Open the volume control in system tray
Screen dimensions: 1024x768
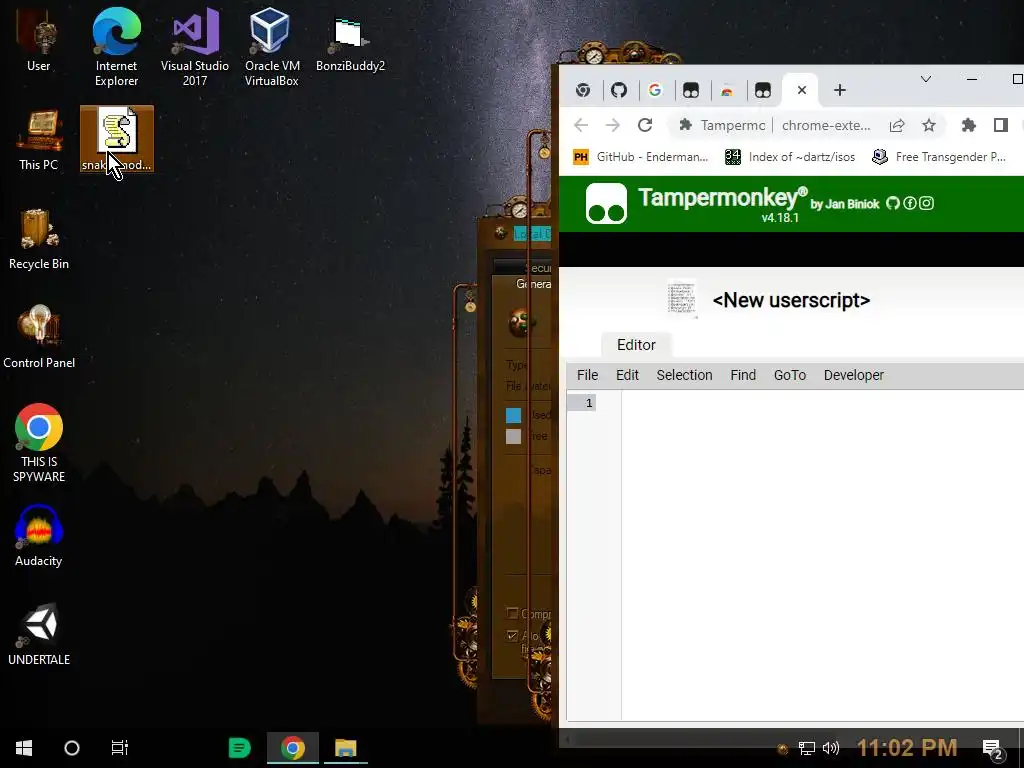click(x=830, y=748)
